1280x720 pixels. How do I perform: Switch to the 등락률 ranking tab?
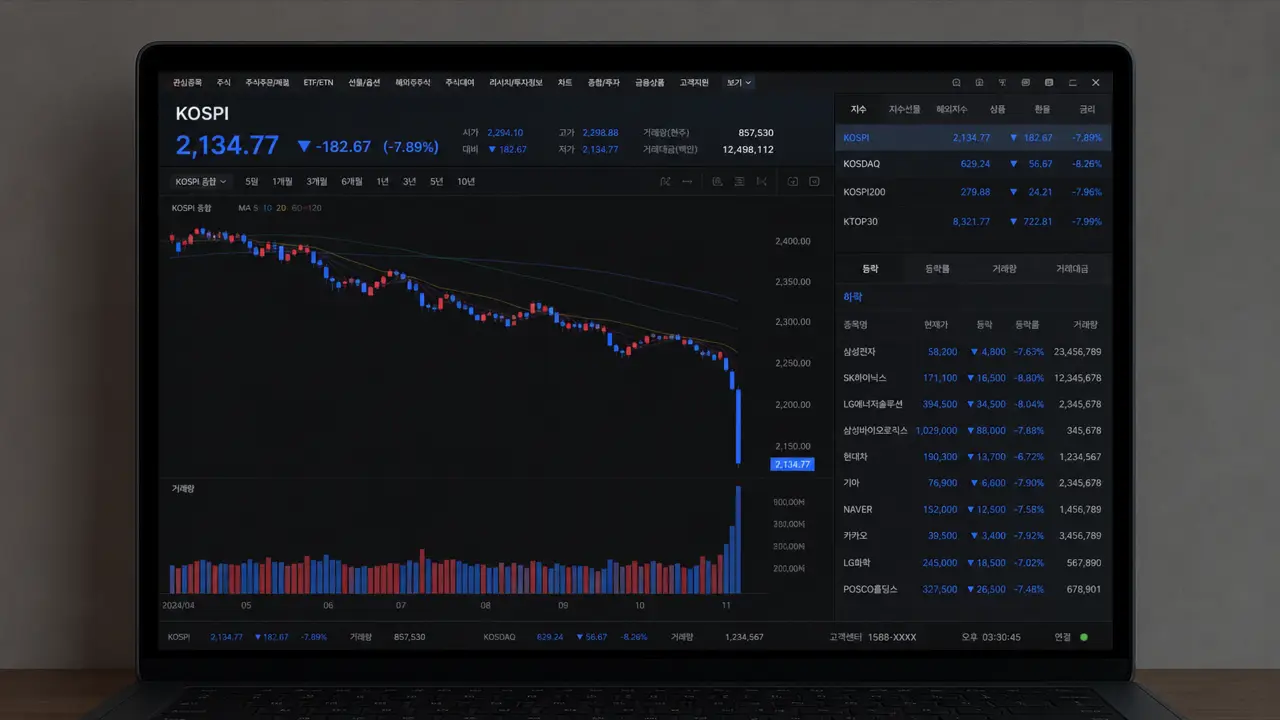point(938,268)
